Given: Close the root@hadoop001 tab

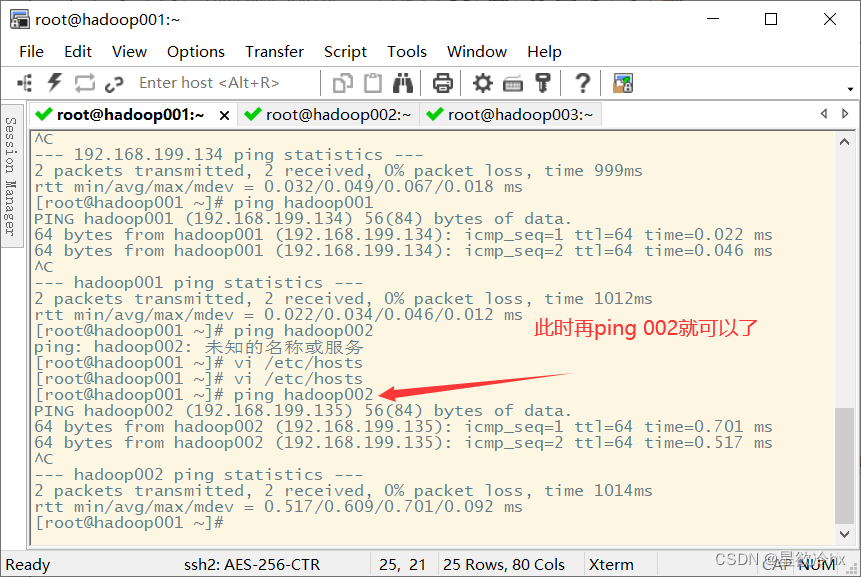Looking at the screenshot, I should coord(224,115).
